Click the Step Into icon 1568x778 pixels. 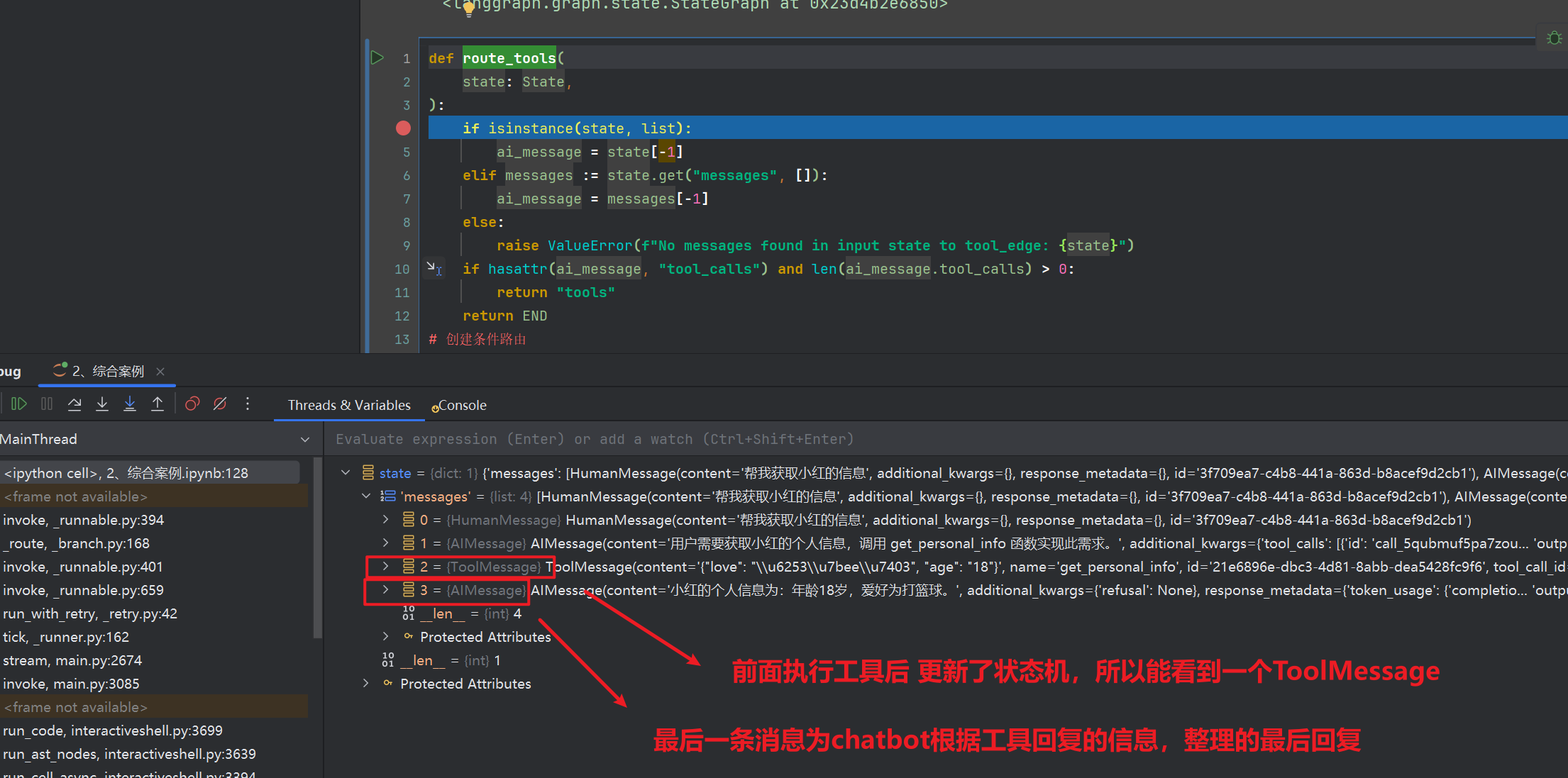(102, 404)
